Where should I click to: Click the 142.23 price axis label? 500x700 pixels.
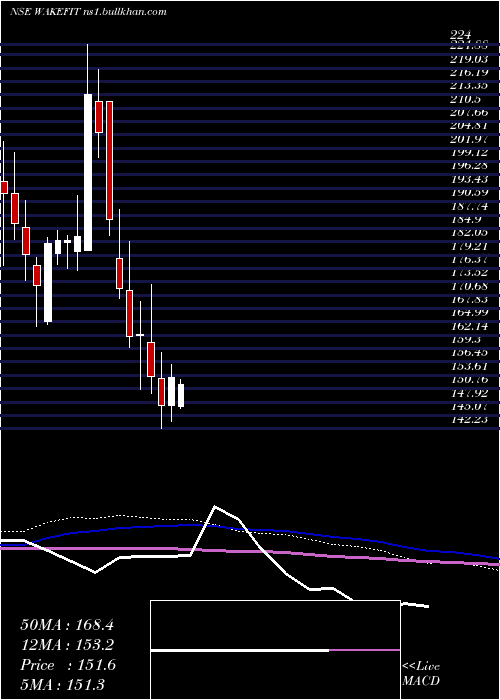tap(468, 420)
